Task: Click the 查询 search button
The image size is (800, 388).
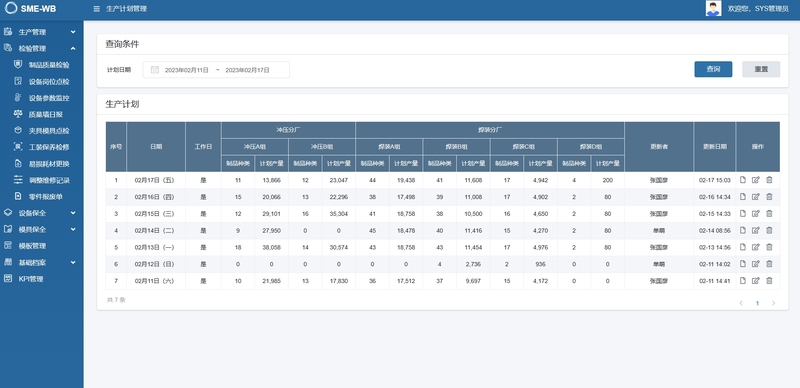Action: click(x=713, y=69)
